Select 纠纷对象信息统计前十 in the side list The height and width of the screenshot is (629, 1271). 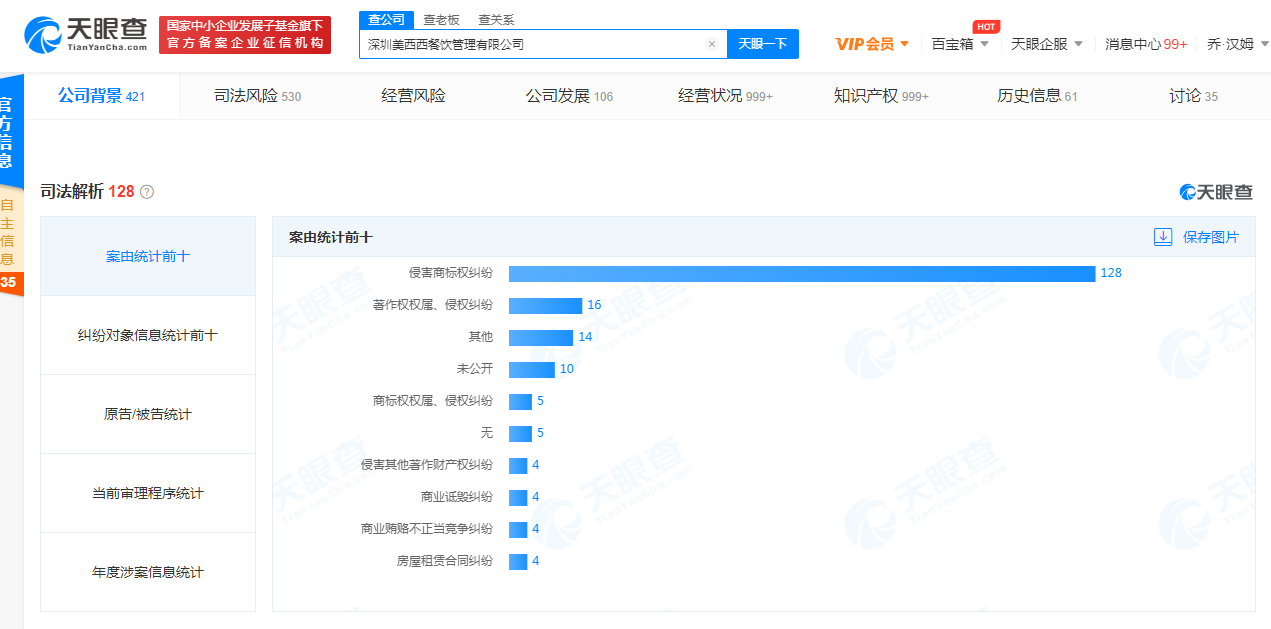point(148,335)
